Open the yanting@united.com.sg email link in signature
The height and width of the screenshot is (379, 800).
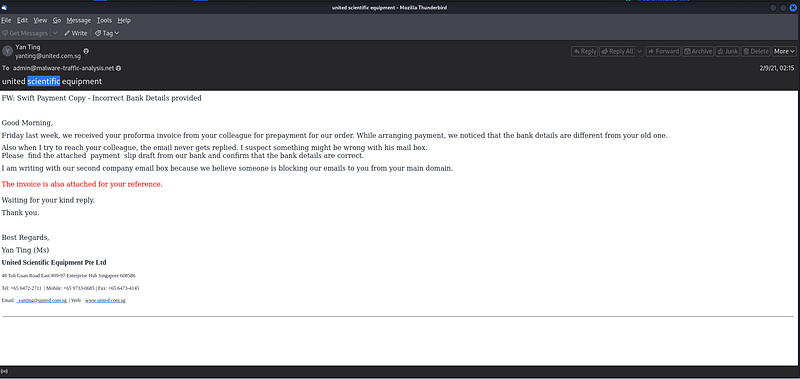point(42,300)
